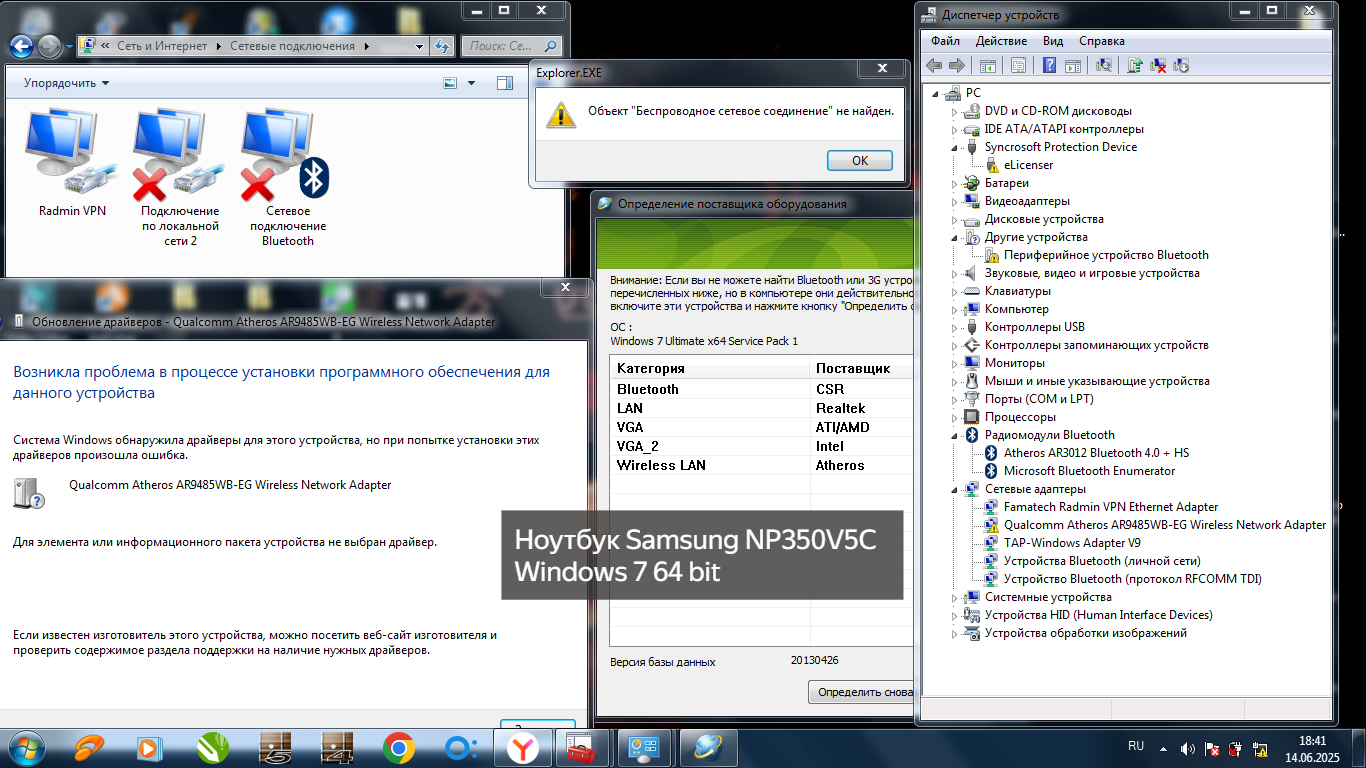Open Windows Media Player taskbar icon
The height and width of the screenshot is (768, 1366).
pyautogui.click(x=148, y=748)
